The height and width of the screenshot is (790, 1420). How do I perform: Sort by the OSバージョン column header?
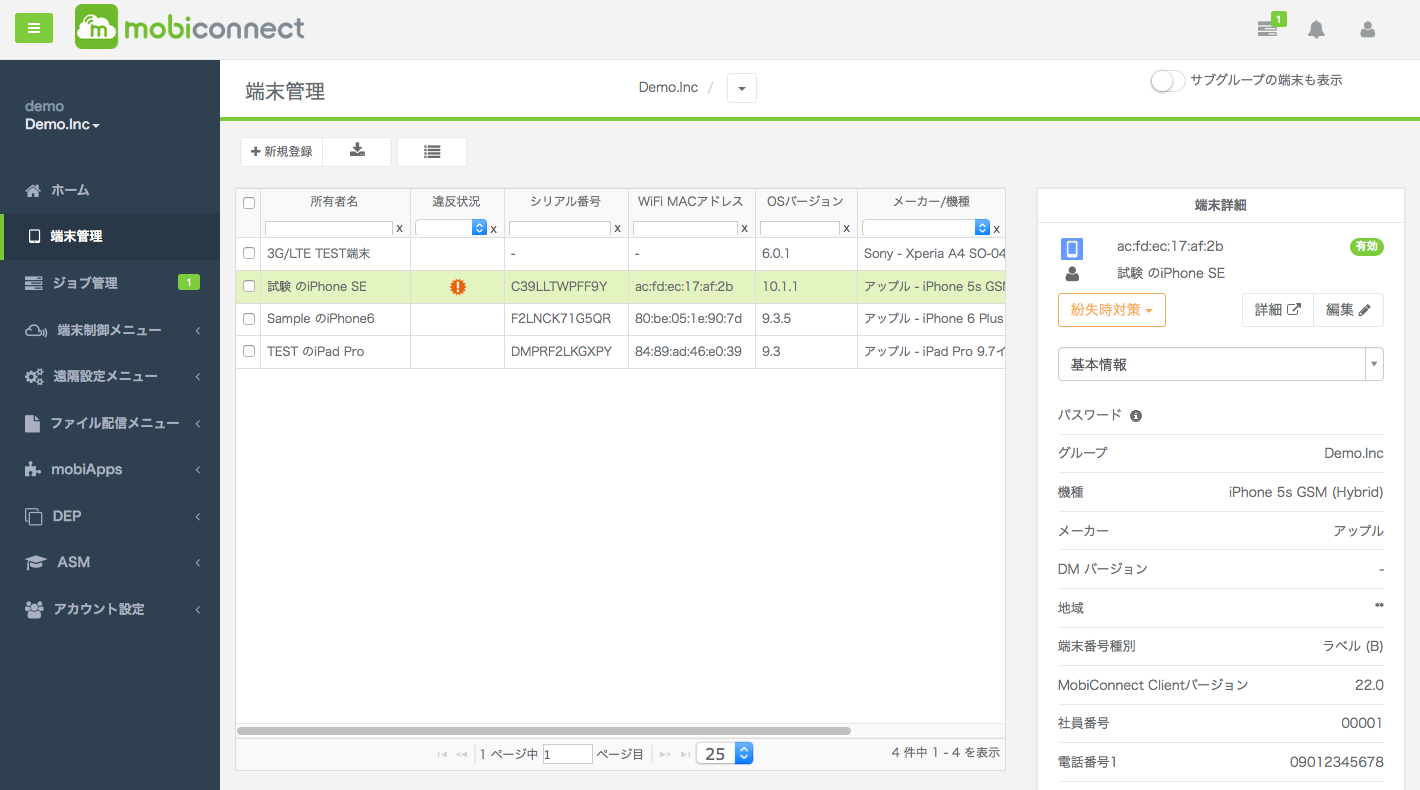[x=805, y=202]
